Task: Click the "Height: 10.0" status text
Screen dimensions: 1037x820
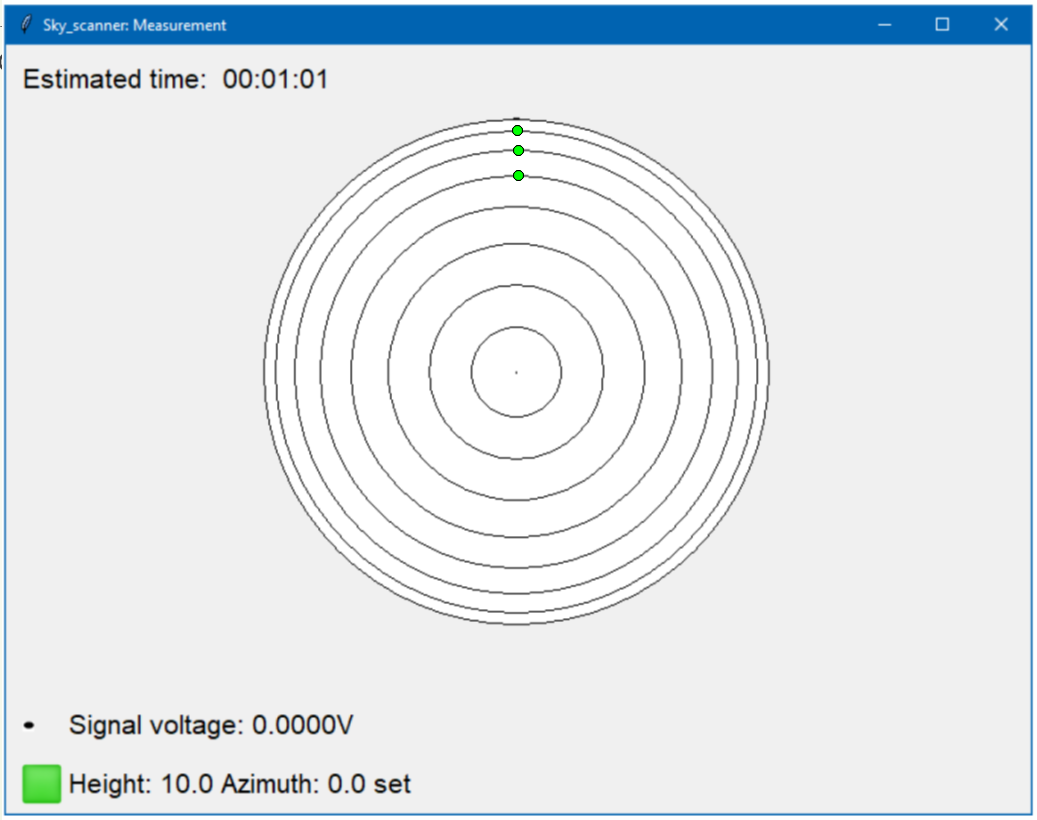Action: [141, 784]
